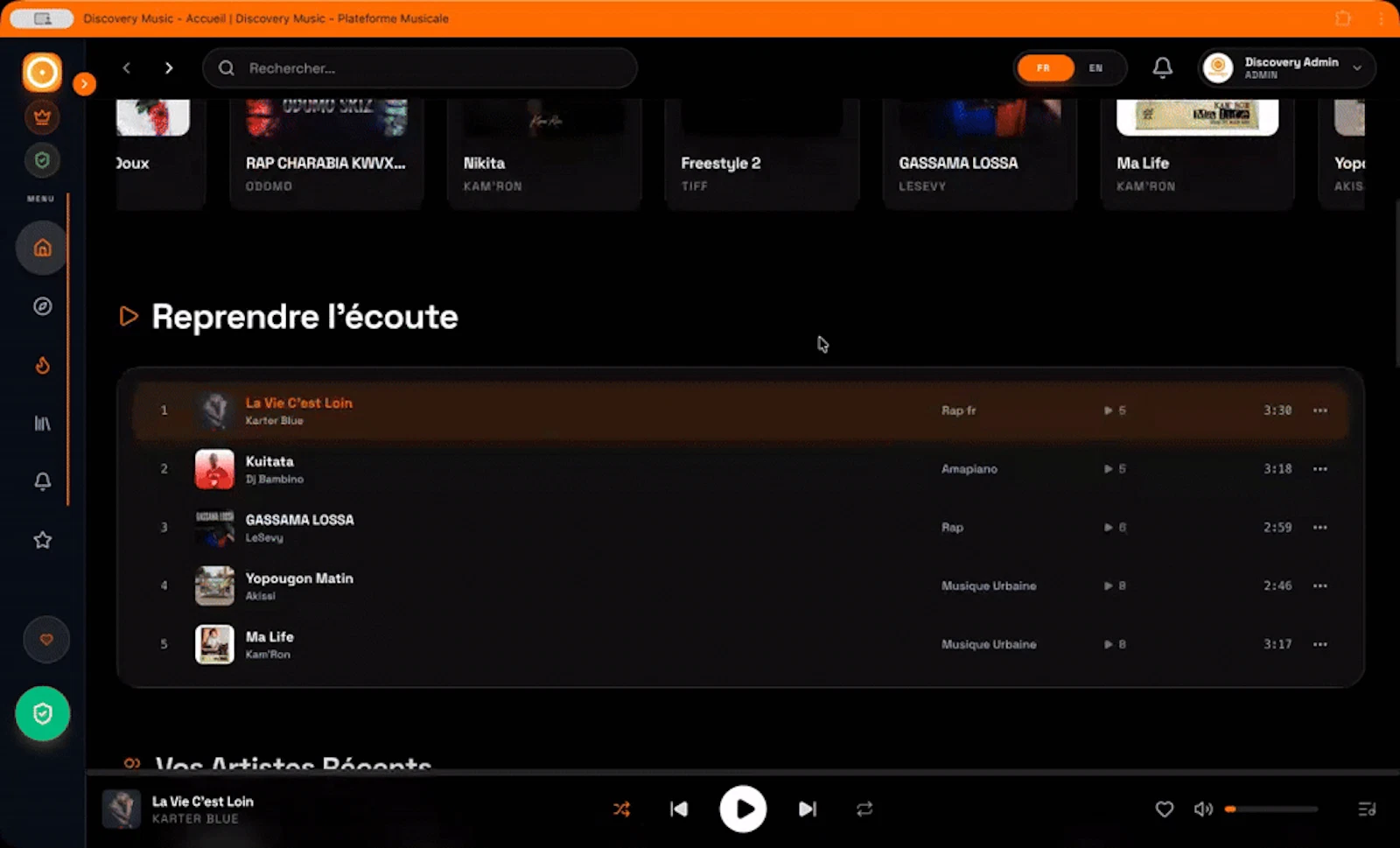Open more options for Kuitata
The image size is (1400, 848).
(x=1319, y=469)
